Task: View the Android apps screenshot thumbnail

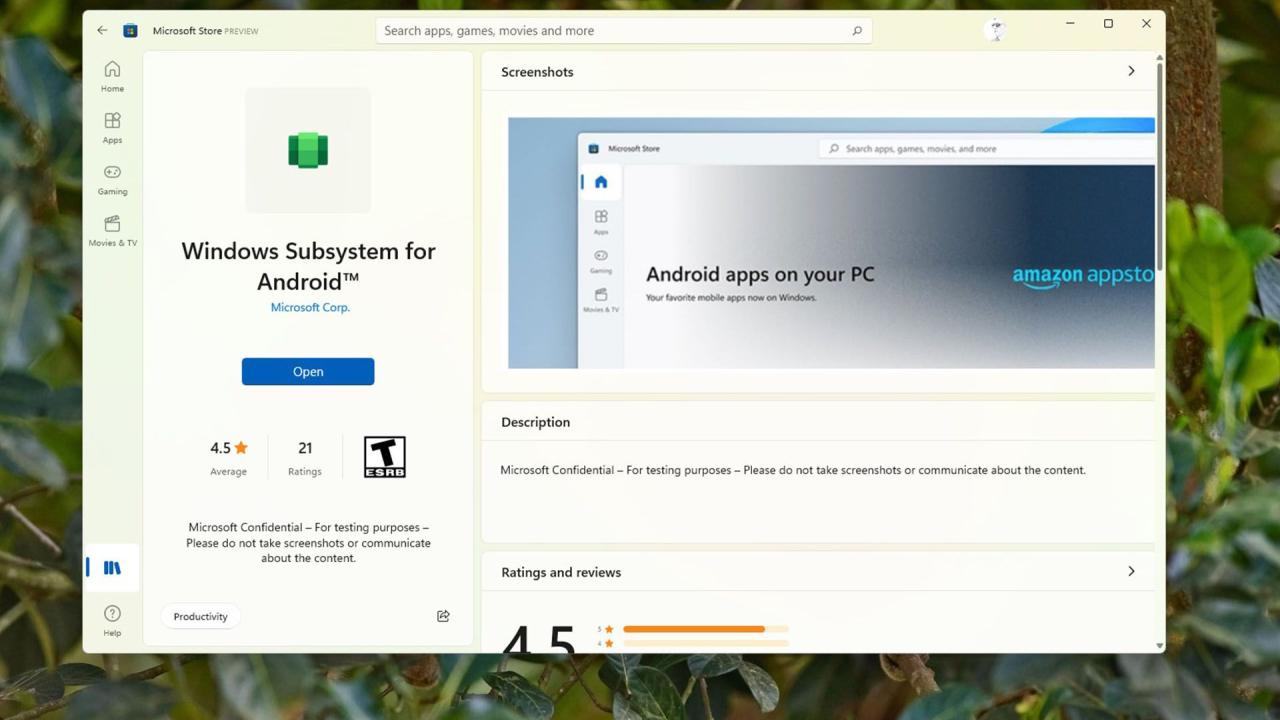Action: click(x=831, y=243)
